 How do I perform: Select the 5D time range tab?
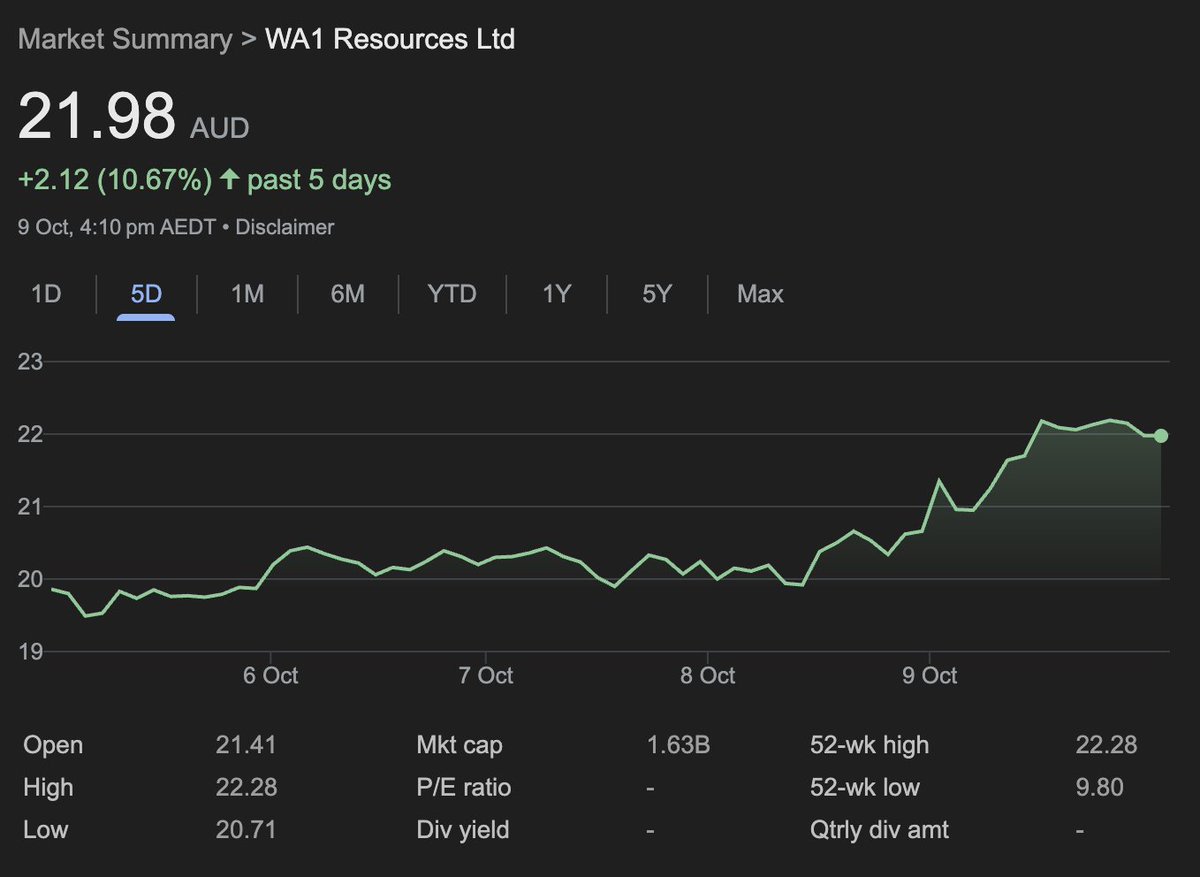coord(145,293)
